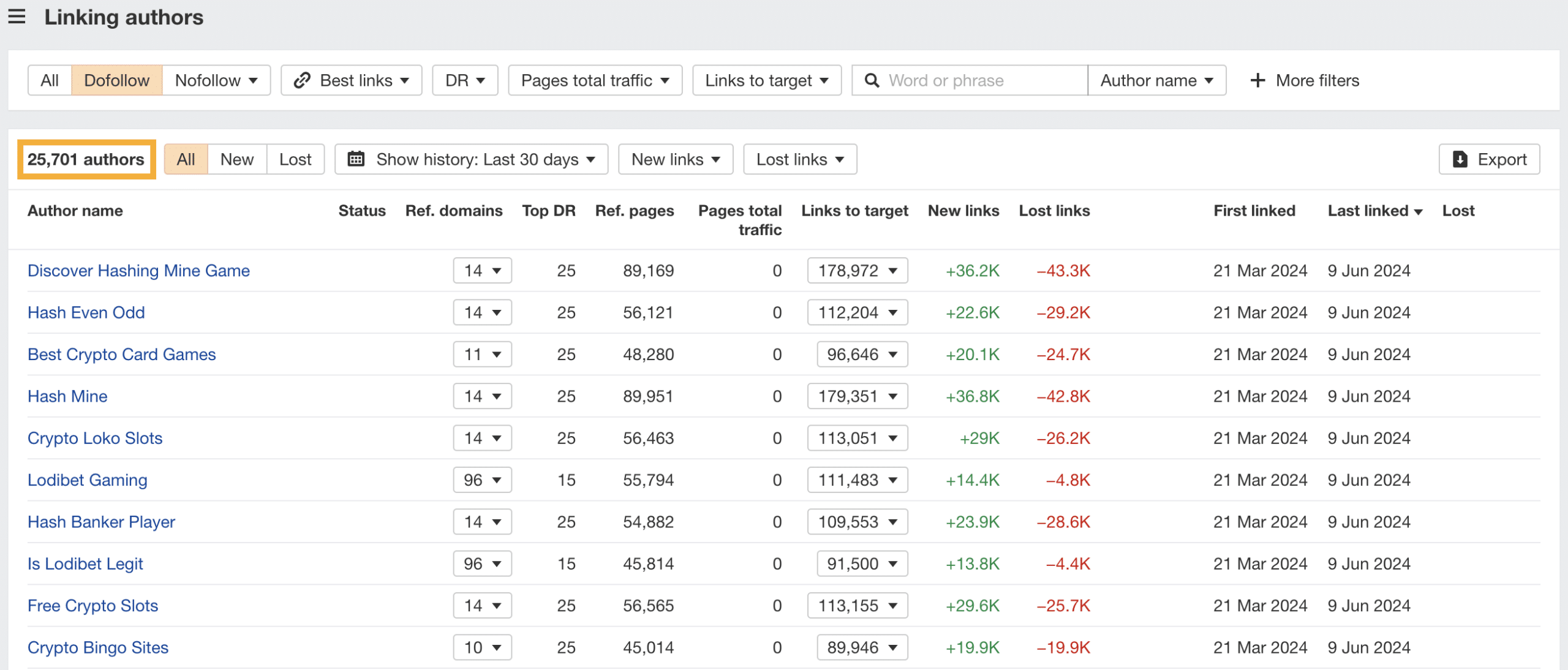Open Best Crypto Card Games author
Image resolution: width=1568 pixels, height=670 pixels.
pyautogui.click(x=122, y=355)
